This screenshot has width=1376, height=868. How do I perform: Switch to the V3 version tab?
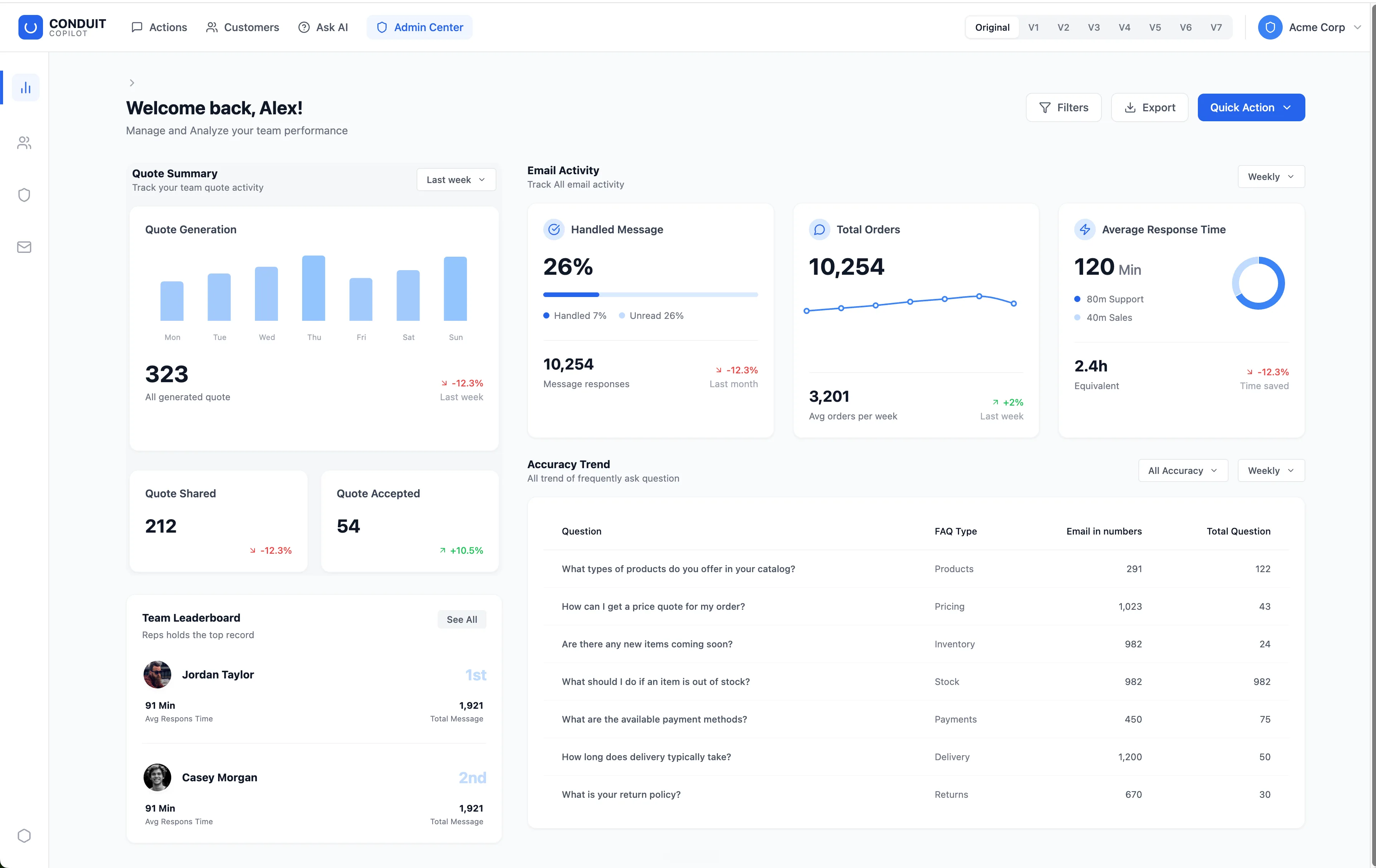click(x=1094, y=27)
